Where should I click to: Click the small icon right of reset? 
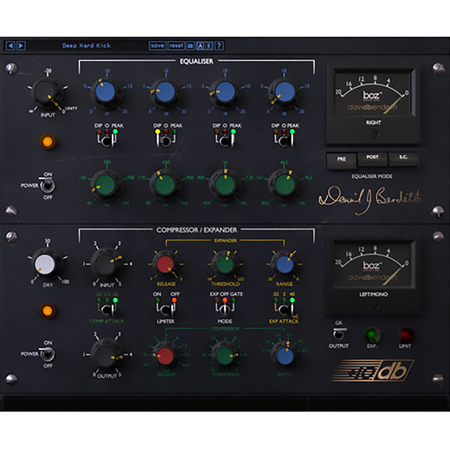point(190,46)
